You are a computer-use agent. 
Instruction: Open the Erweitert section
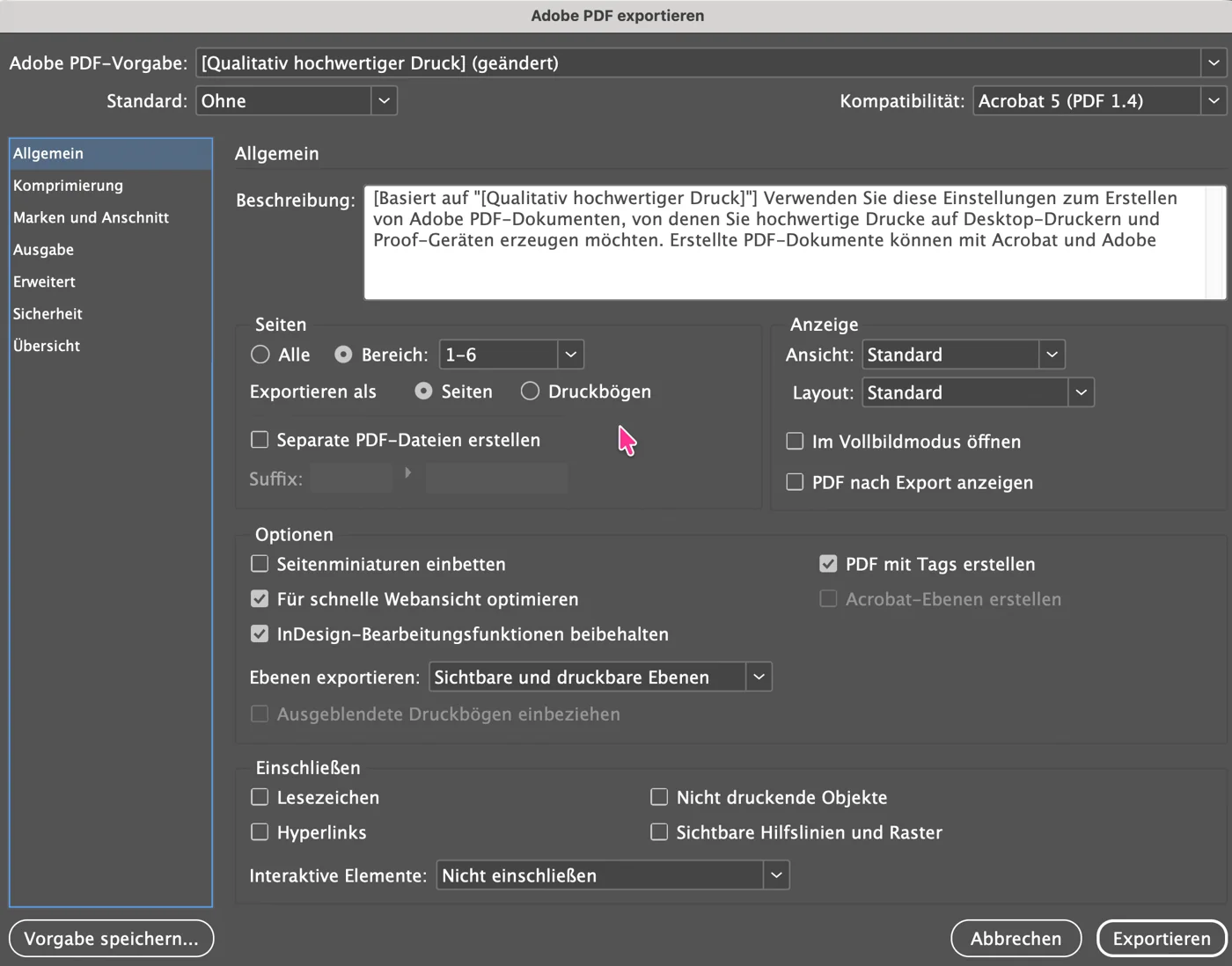point(111,282)
